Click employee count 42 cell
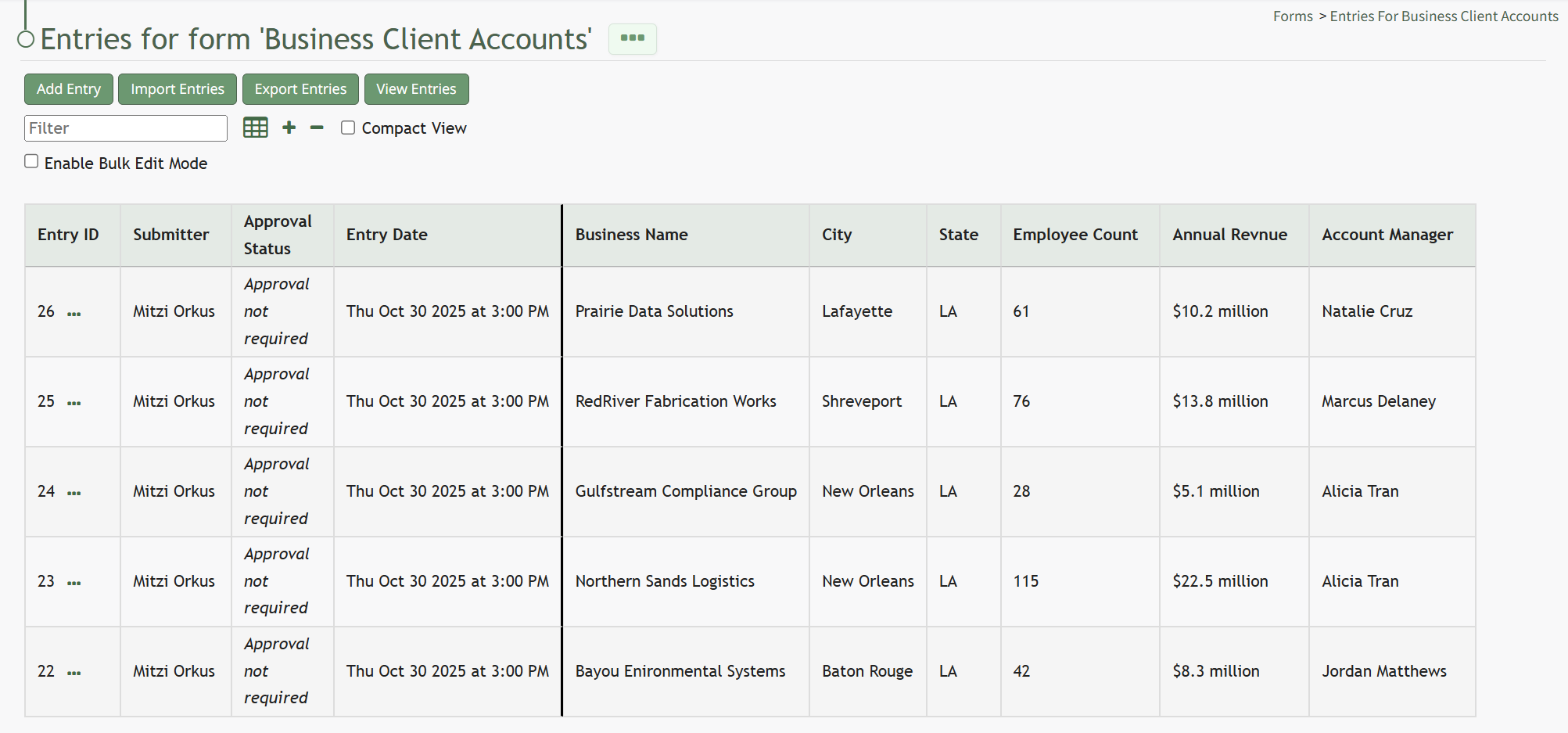Screen dimensions: 1568x733 tap(1080, 671)
